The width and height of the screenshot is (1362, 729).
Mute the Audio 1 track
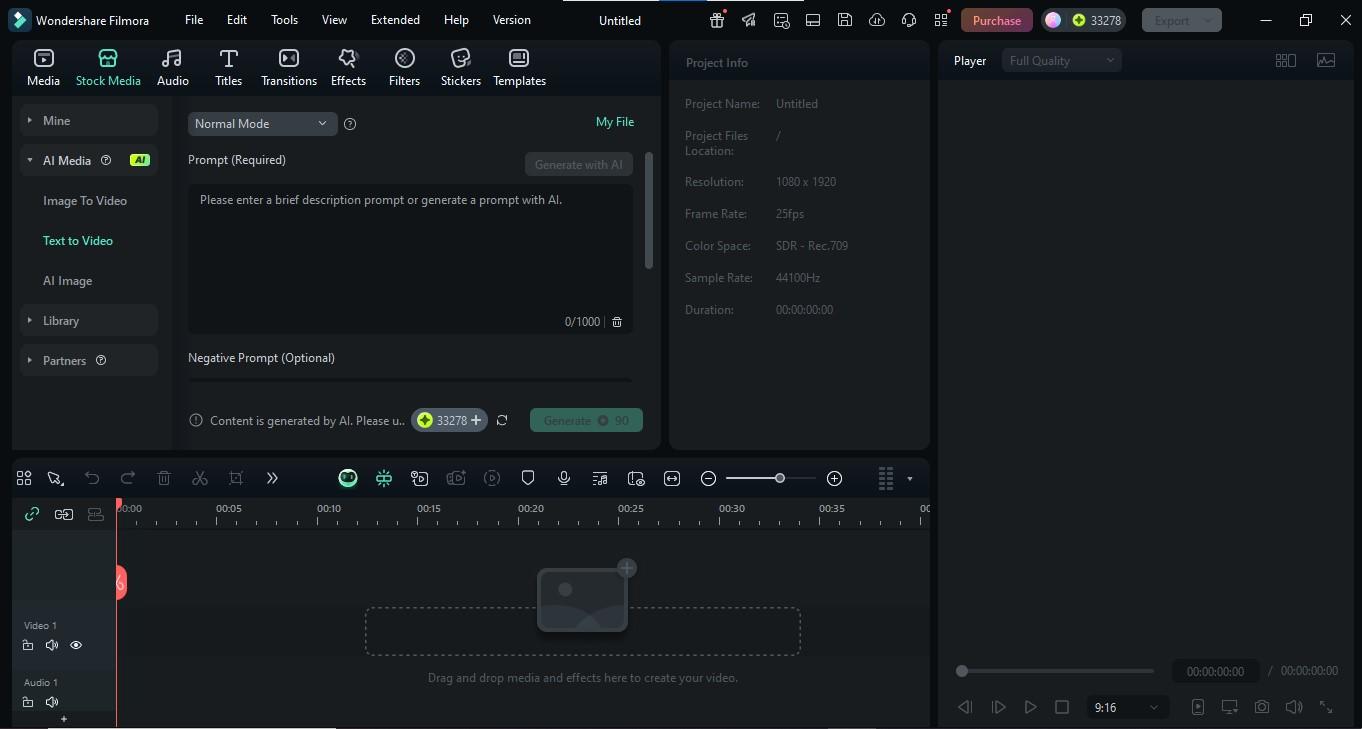pos(52,702)
